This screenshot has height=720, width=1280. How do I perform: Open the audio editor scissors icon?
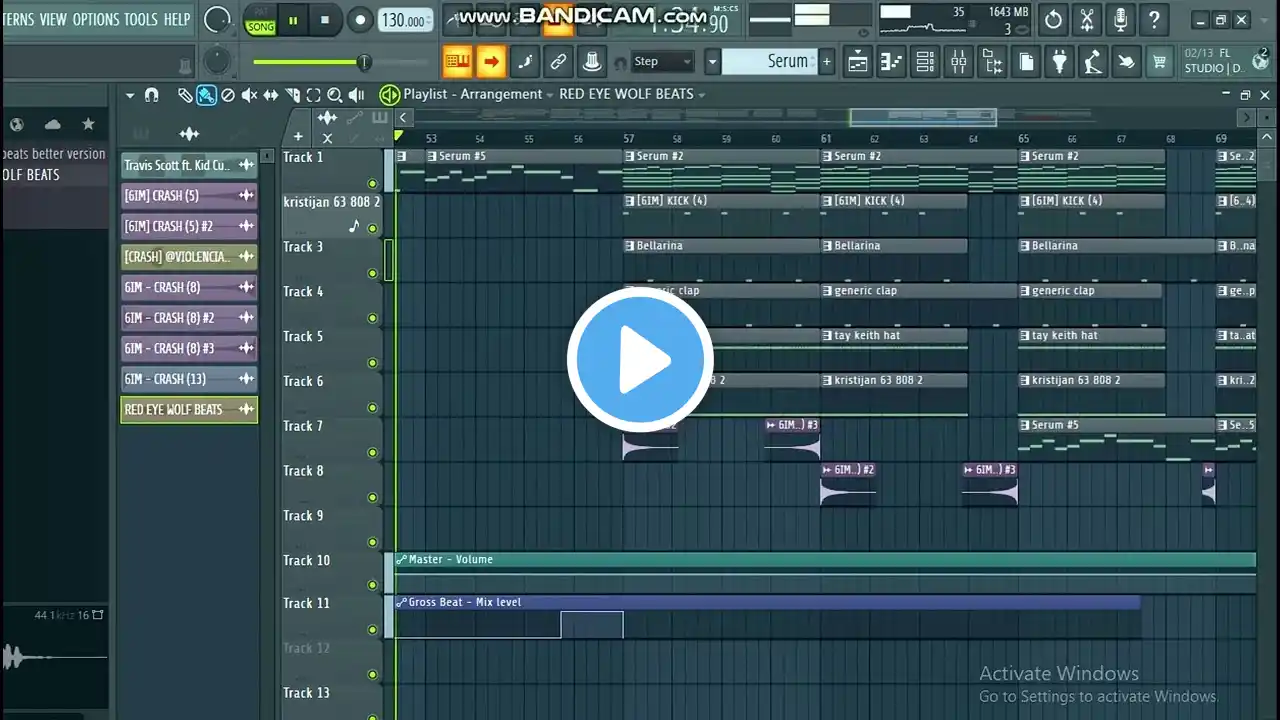point(1087,19)
